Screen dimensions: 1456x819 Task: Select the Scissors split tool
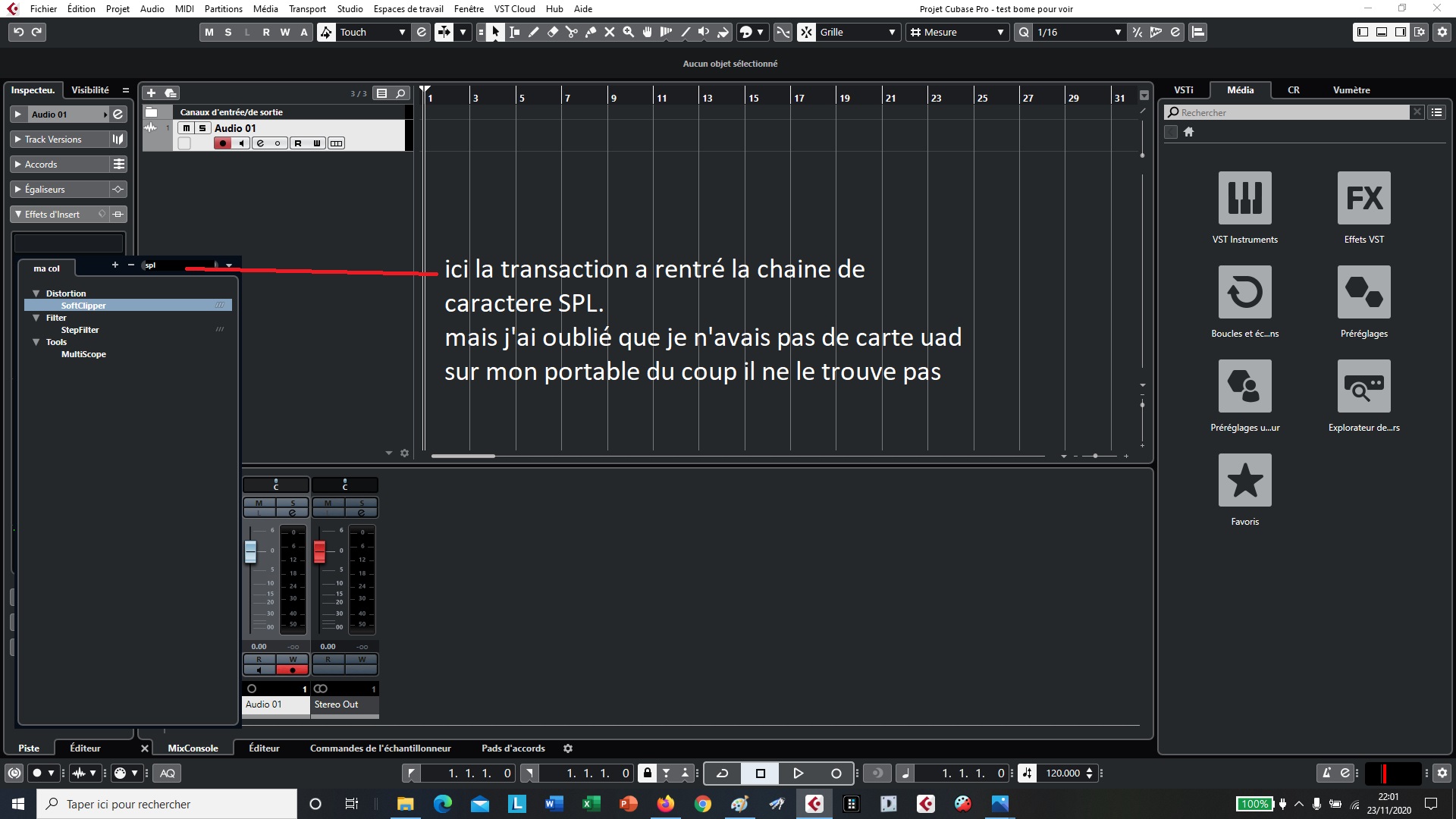click(572, 32)
